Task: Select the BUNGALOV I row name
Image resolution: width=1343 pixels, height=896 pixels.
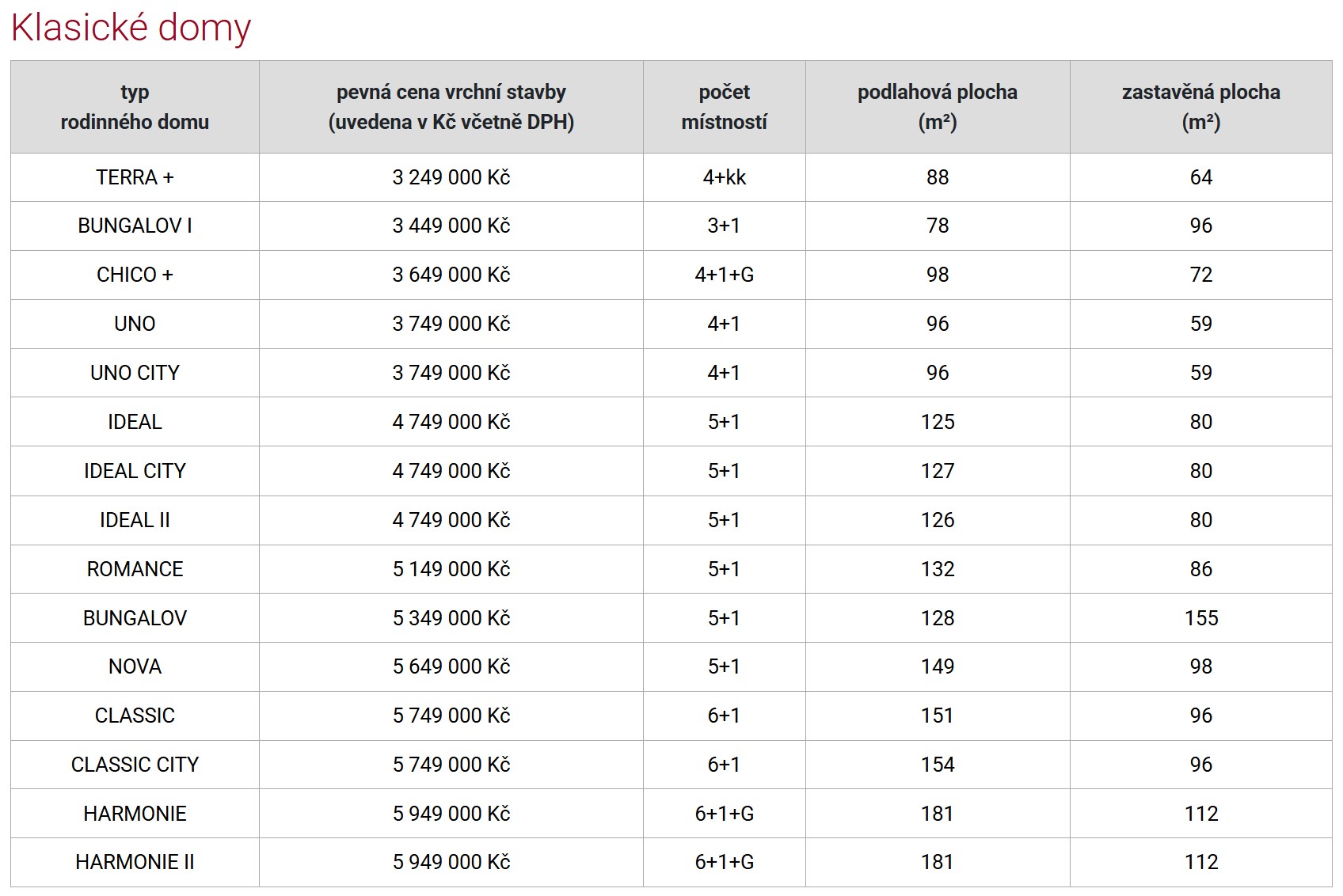Action: 135,226
